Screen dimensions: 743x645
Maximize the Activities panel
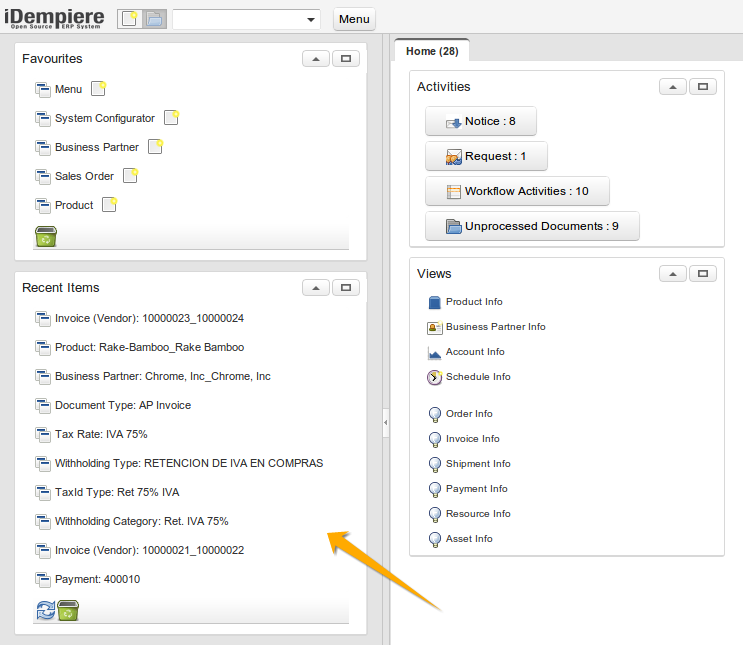(x=703, y=87)
